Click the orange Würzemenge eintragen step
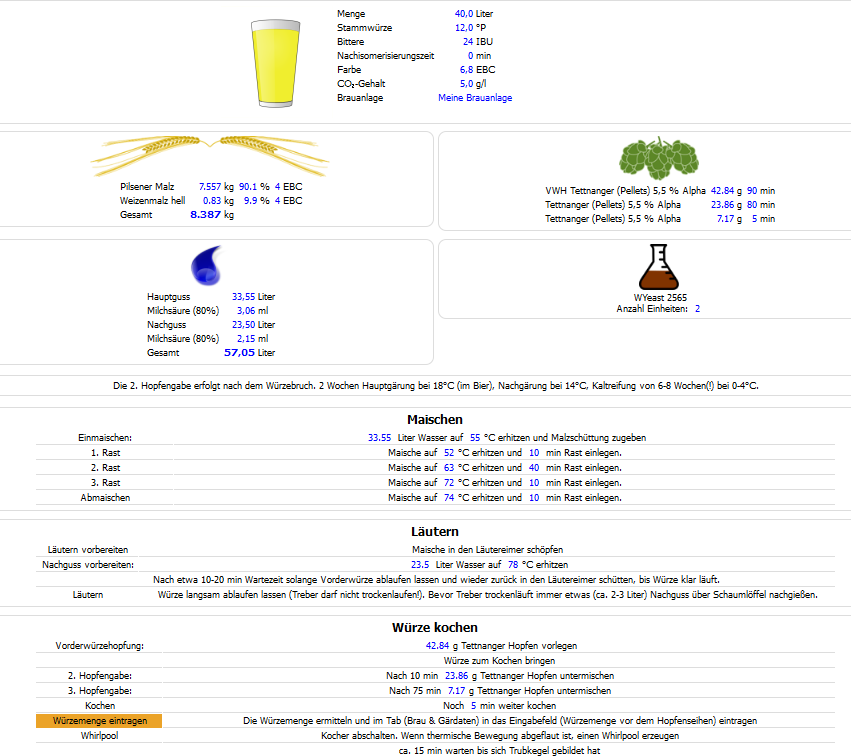The width and height of the screenshot is (851, 756). pyautogui.click(x=98, y=721)
